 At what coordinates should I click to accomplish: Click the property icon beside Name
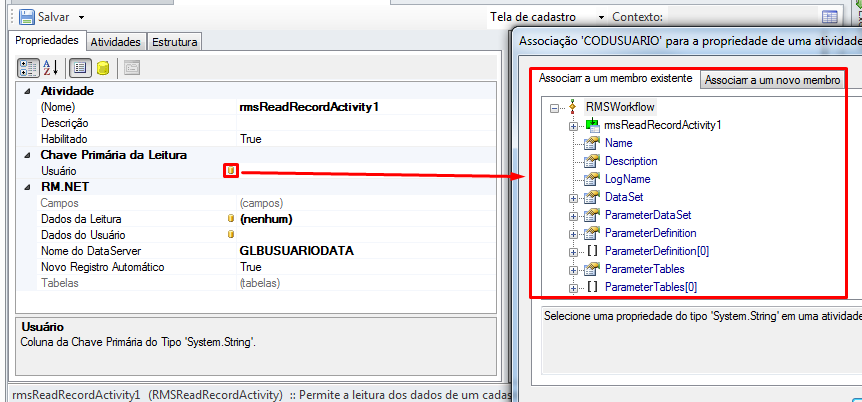(x=591, y=144)
